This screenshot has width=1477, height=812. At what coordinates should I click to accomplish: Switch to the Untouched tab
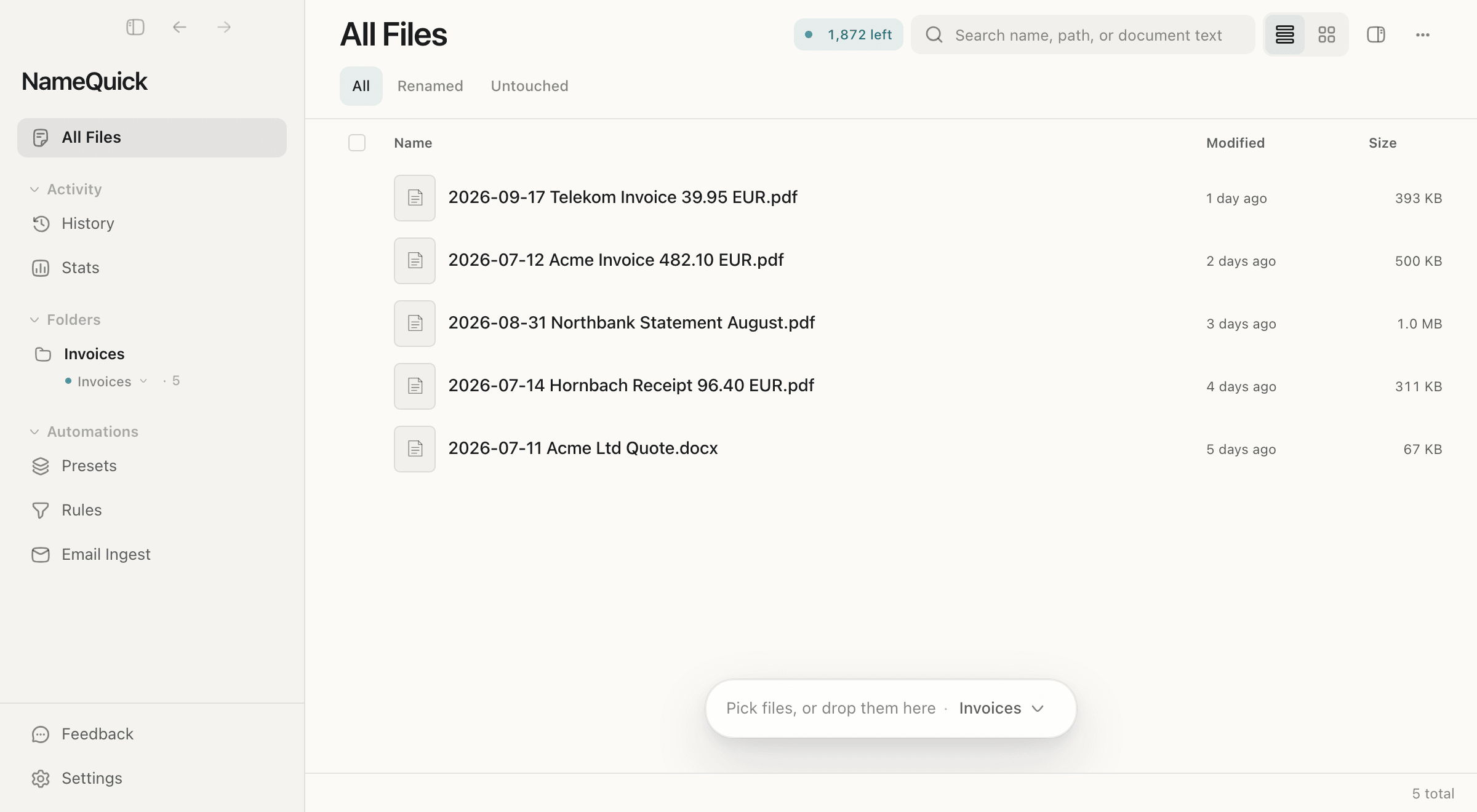coord(529,86)
